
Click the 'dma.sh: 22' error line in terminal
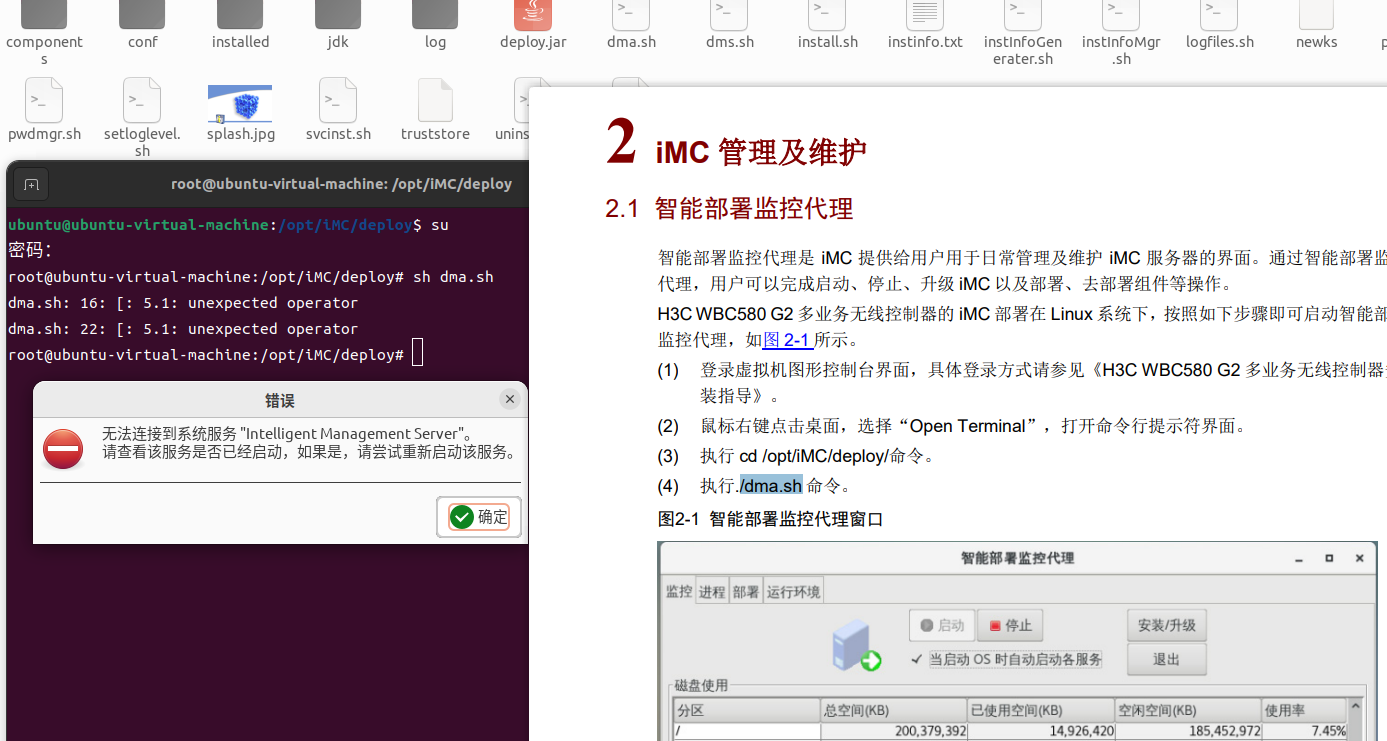[183, 329]
